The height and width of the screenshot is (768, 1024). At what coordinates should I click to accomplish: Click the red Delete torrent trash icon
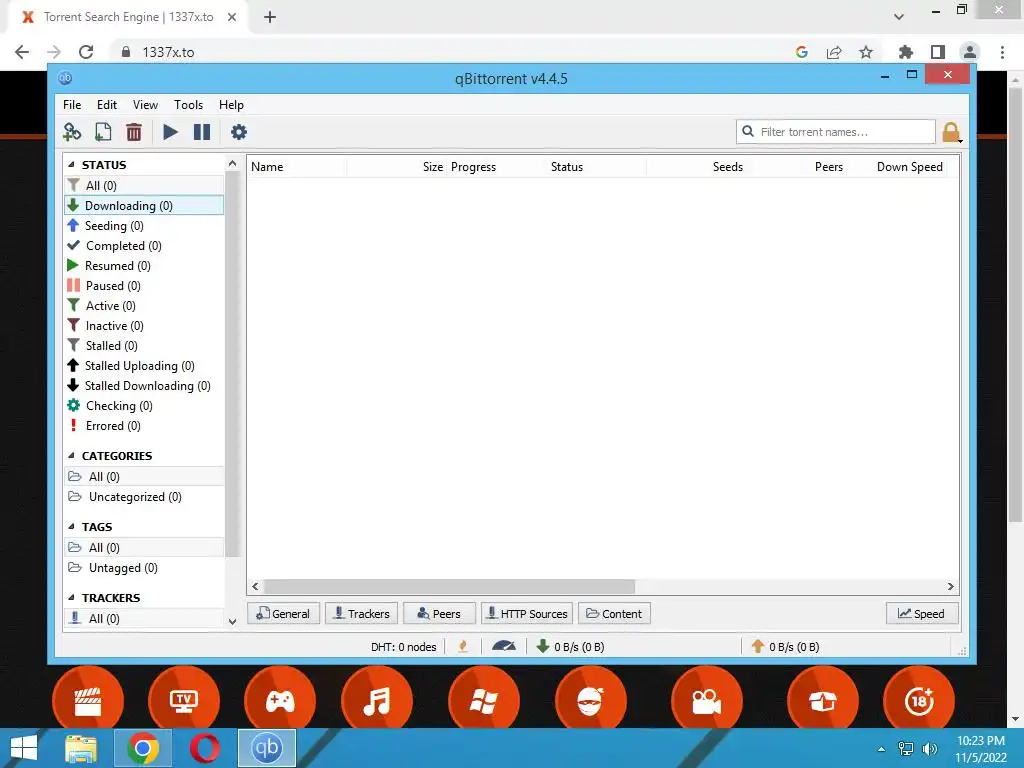pos(134,132)
